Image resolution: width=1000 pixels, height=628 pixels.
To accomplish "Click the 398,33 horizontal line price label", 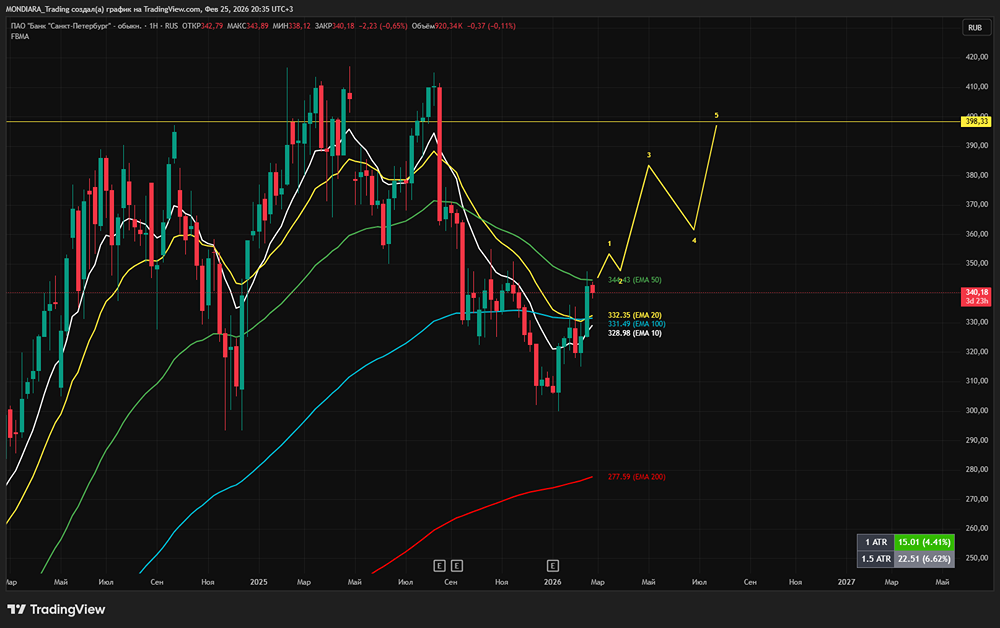I will point(976,121).
